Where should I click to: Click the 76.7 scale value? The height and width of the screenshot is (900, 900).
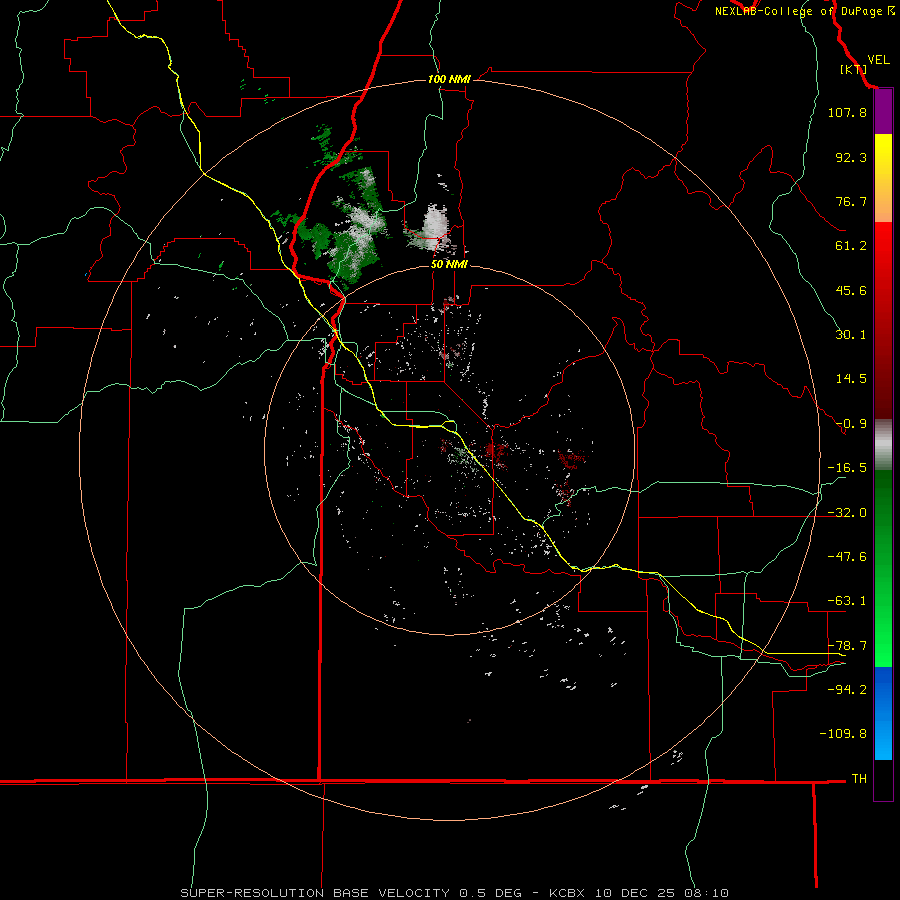(851, 201)
